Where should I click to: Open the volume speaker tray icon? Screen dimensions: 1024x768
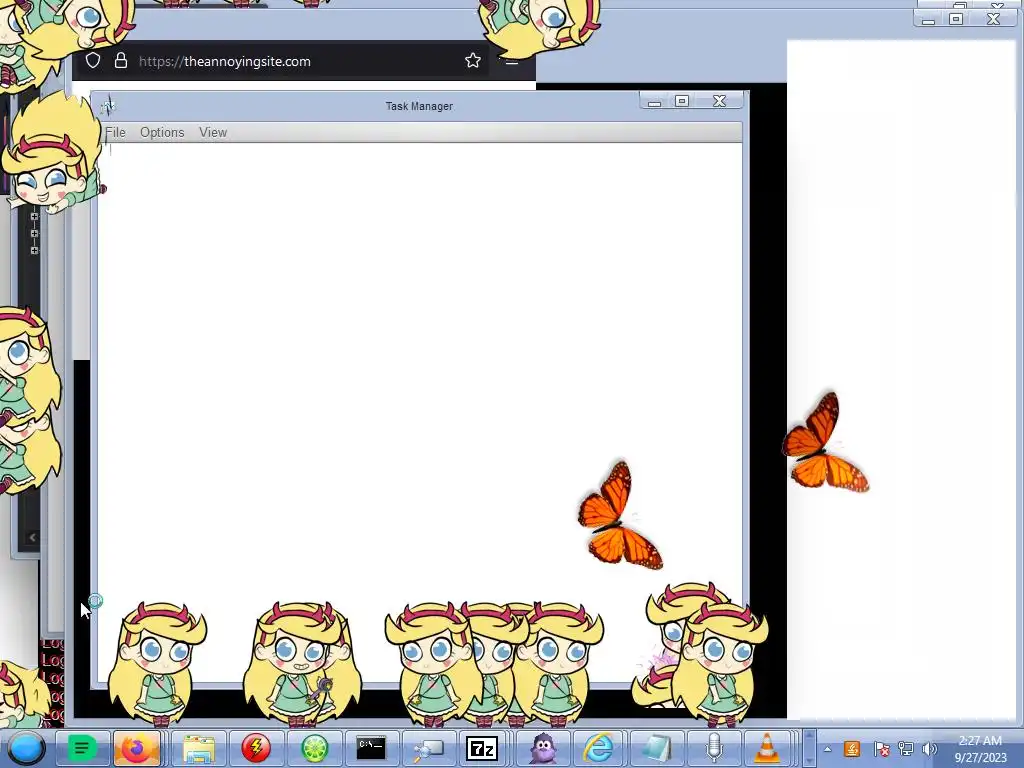(930, 749)
